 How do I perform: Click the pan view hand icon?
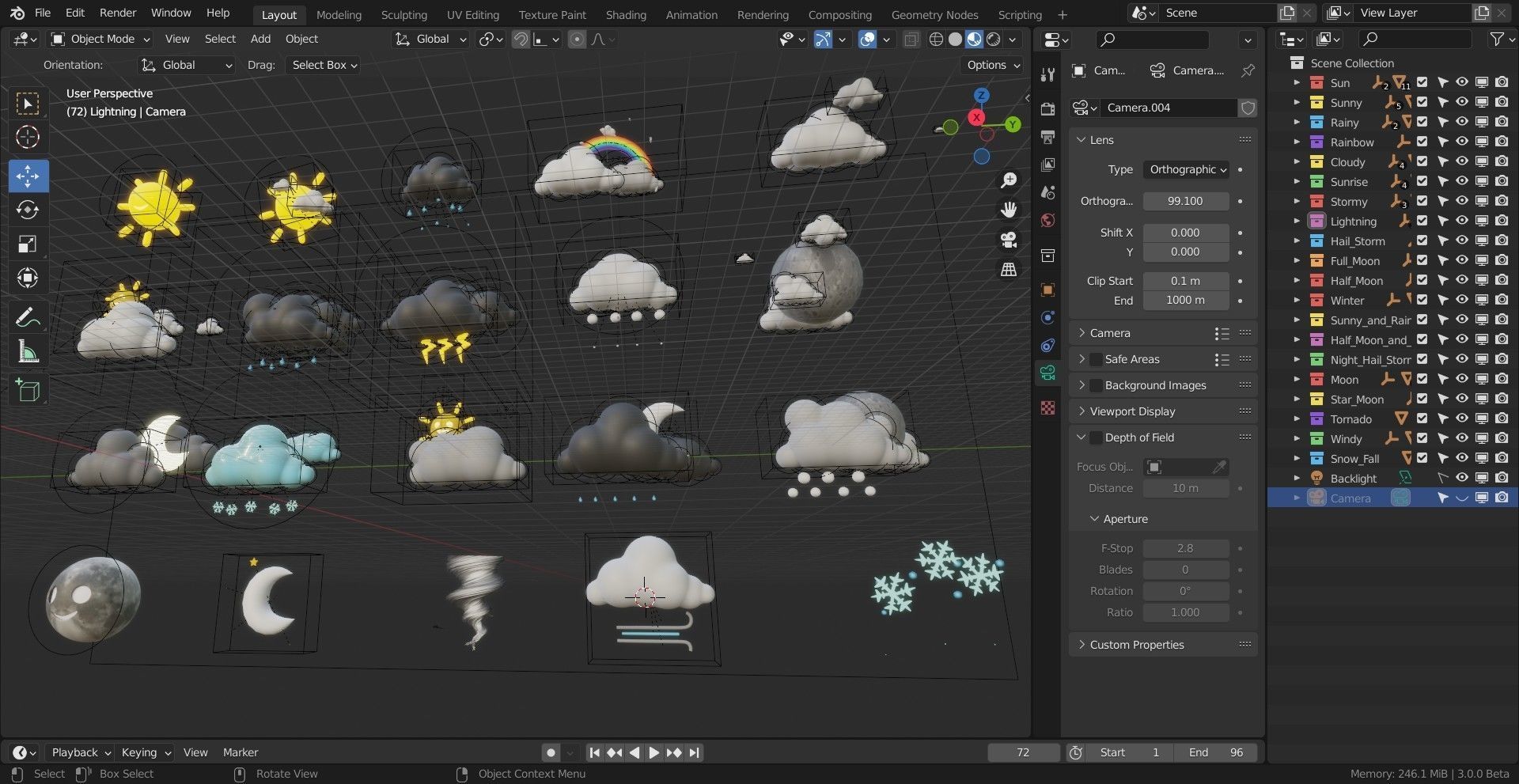pos(1009,210)
